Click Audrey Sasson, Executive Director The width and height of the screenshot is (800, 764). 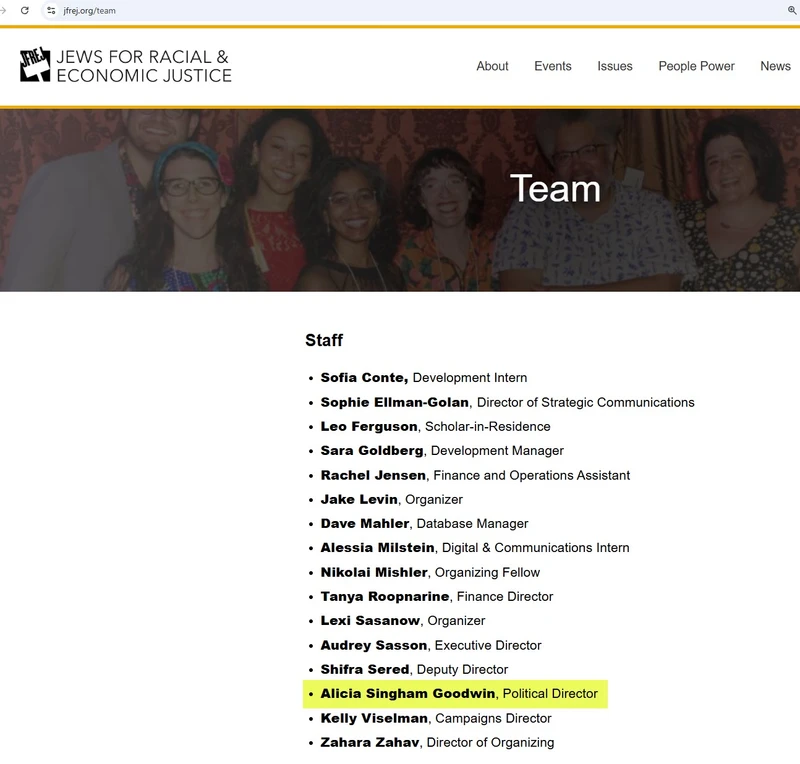point(430,645)
